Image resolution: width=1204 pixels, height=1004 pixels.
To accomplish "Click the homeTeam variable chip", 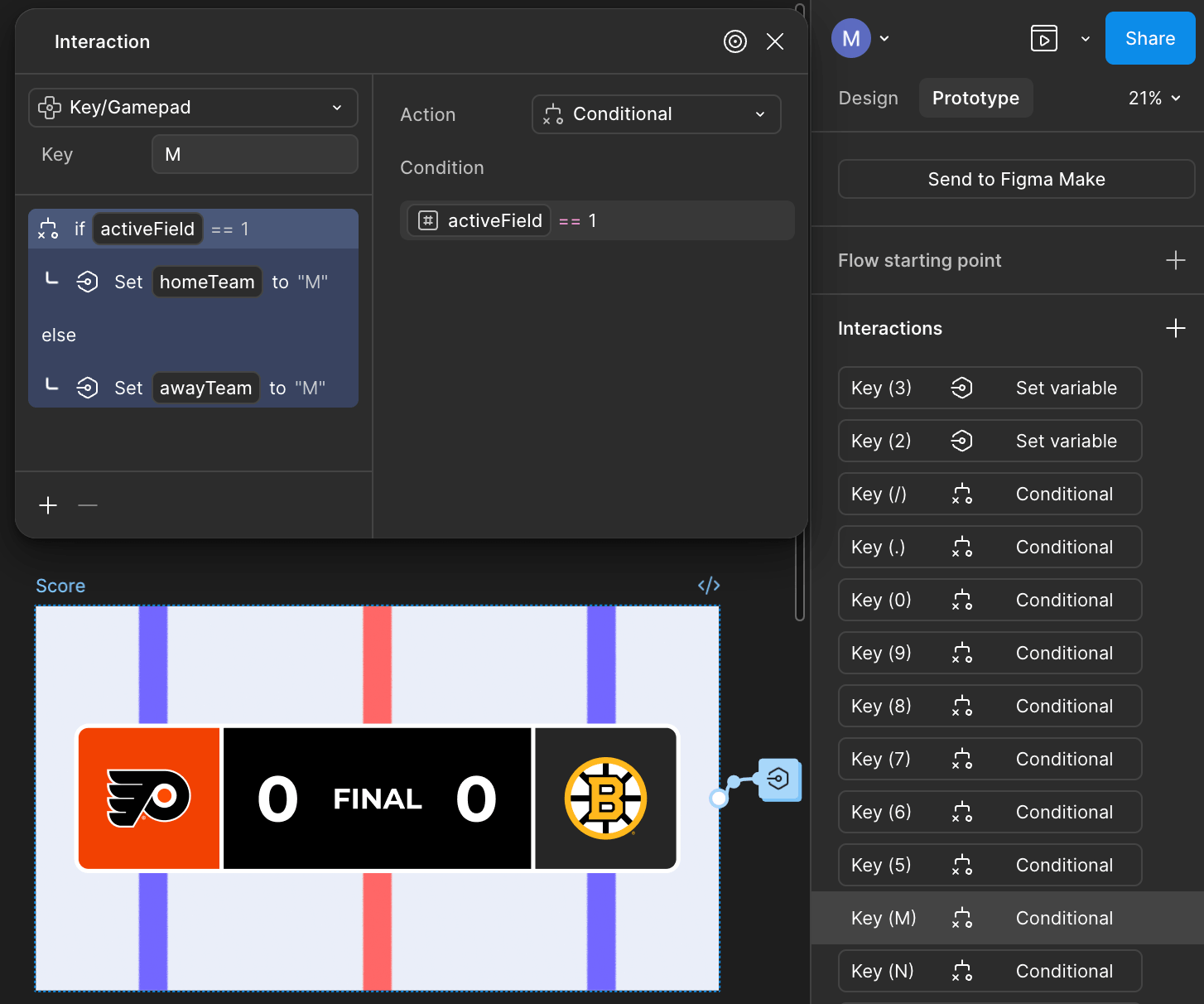I will (207, 282).
